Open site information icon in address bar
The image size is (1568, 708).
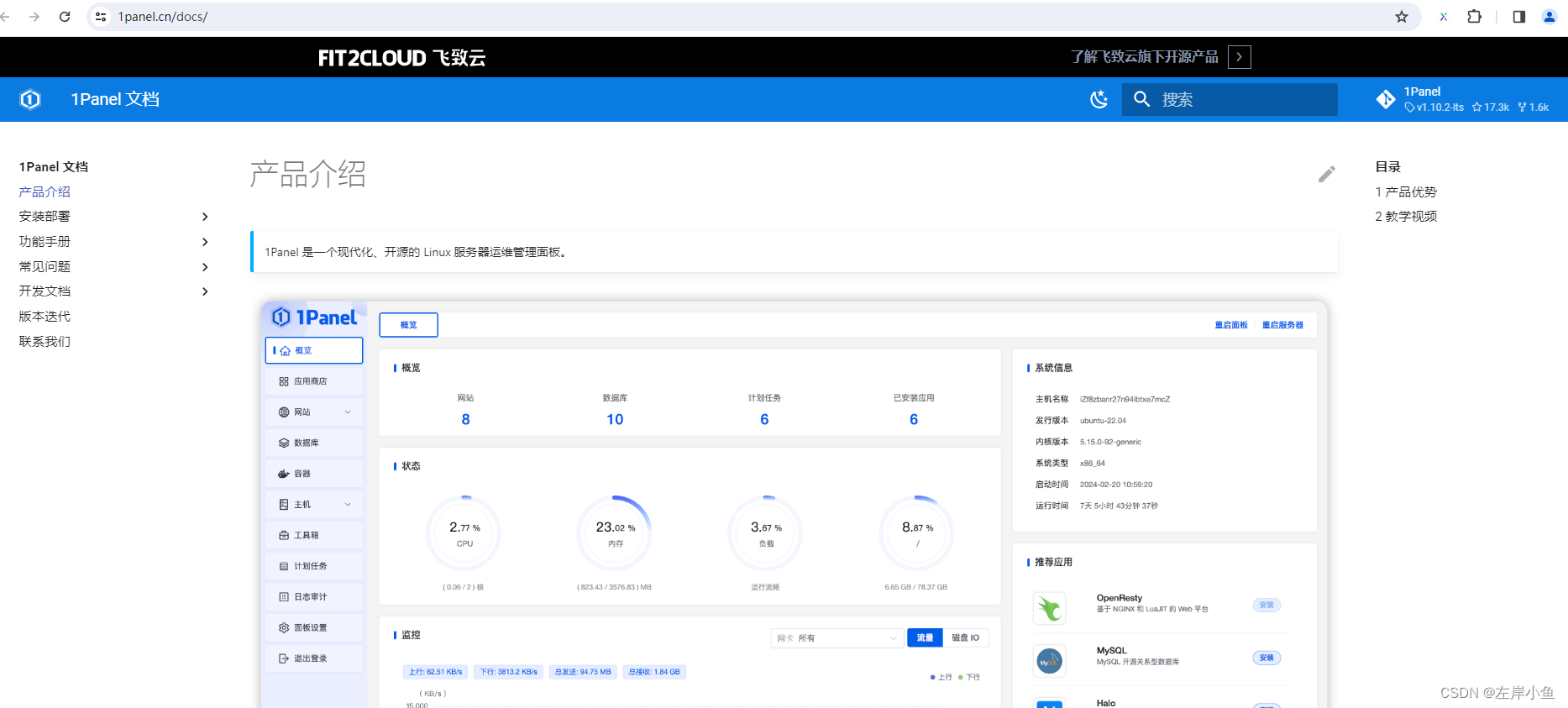point(101,17)
